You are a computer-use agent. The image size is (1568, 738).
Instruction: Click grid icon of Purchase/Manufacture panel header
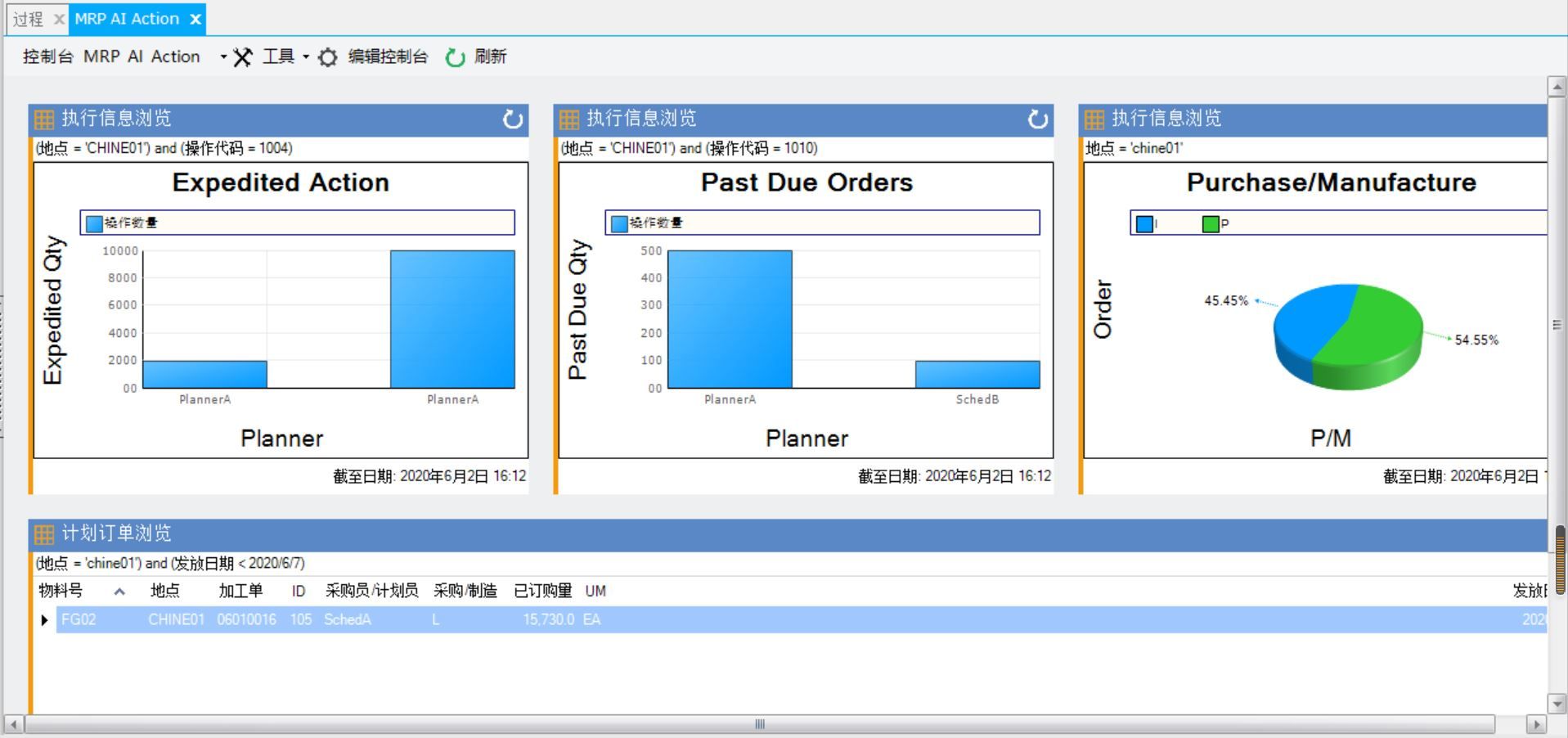[x=1094, y=119]
